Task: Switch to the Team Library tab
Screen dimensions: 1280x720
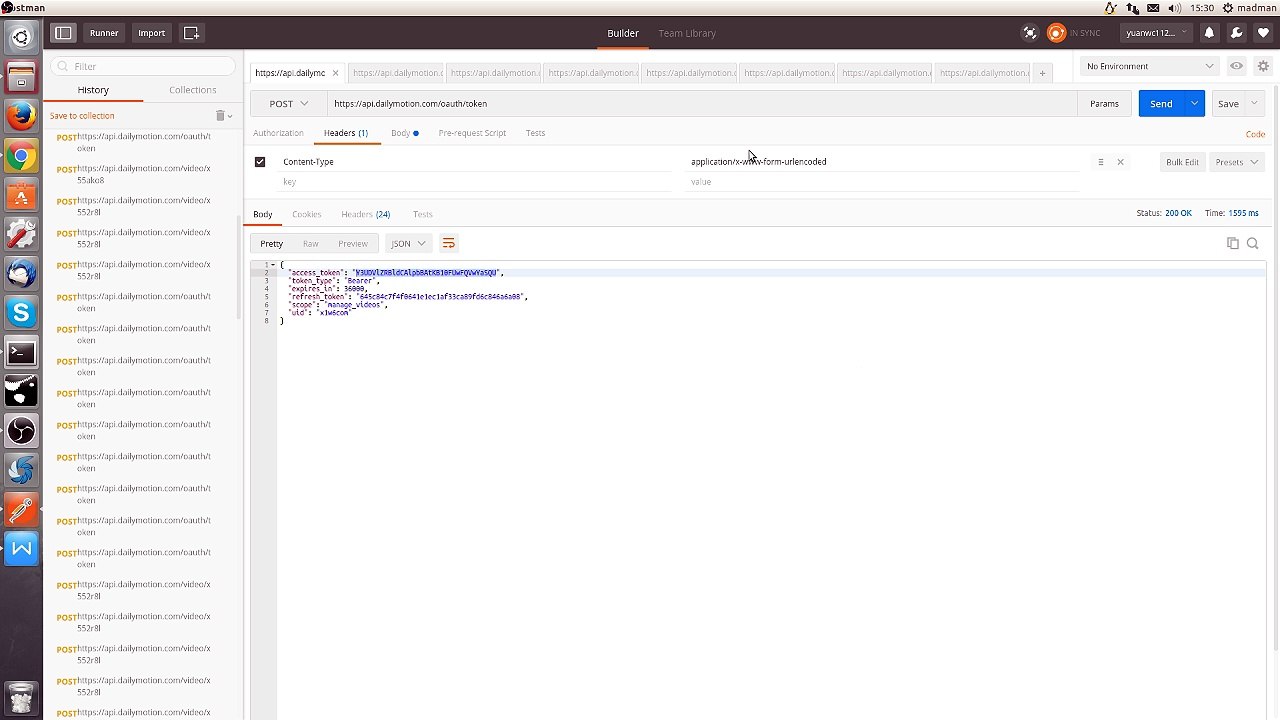Action: tap(687, 33)
